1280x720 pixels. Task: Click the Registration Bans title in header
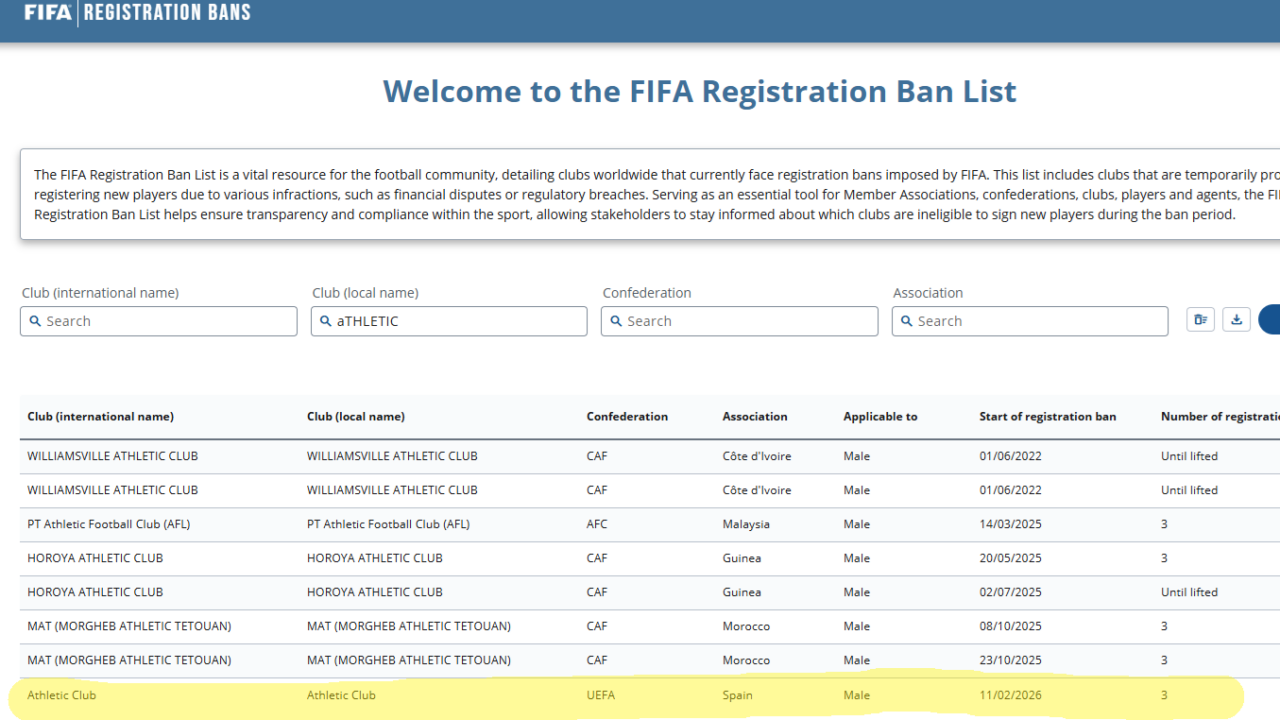[167, 13]
